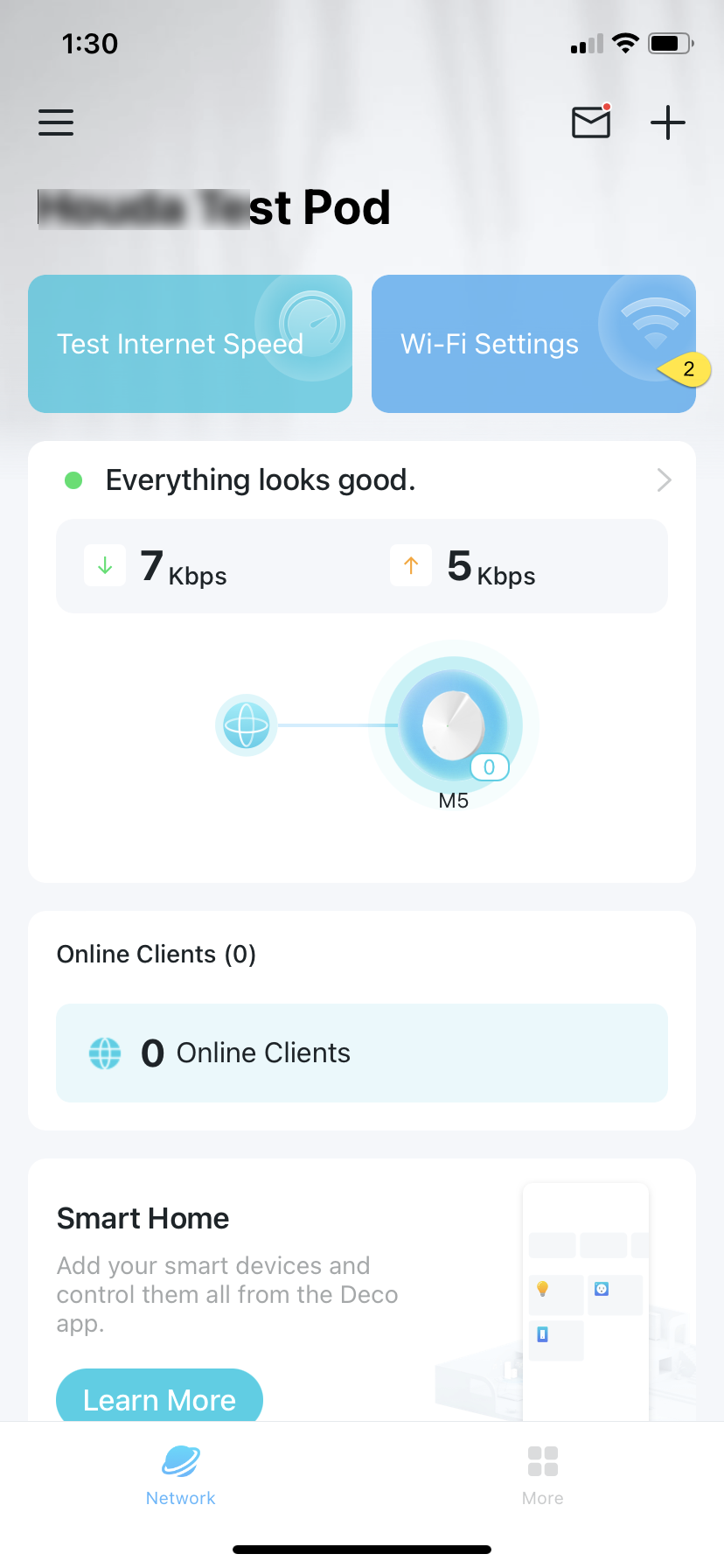Open the hamburger menu
Viewport: 724px width, 1568px height.
click(56, 122)
